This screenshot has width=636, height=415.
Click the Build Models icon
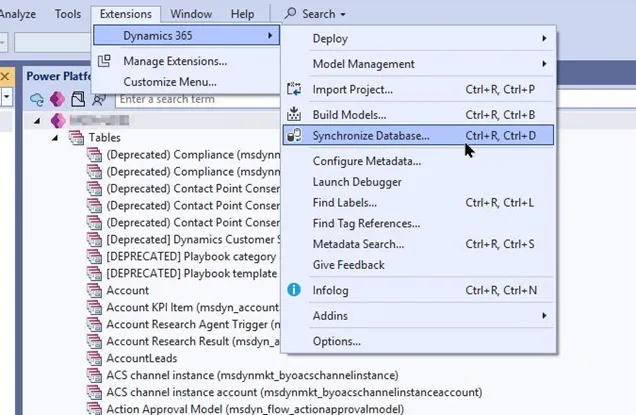[294, 114]
